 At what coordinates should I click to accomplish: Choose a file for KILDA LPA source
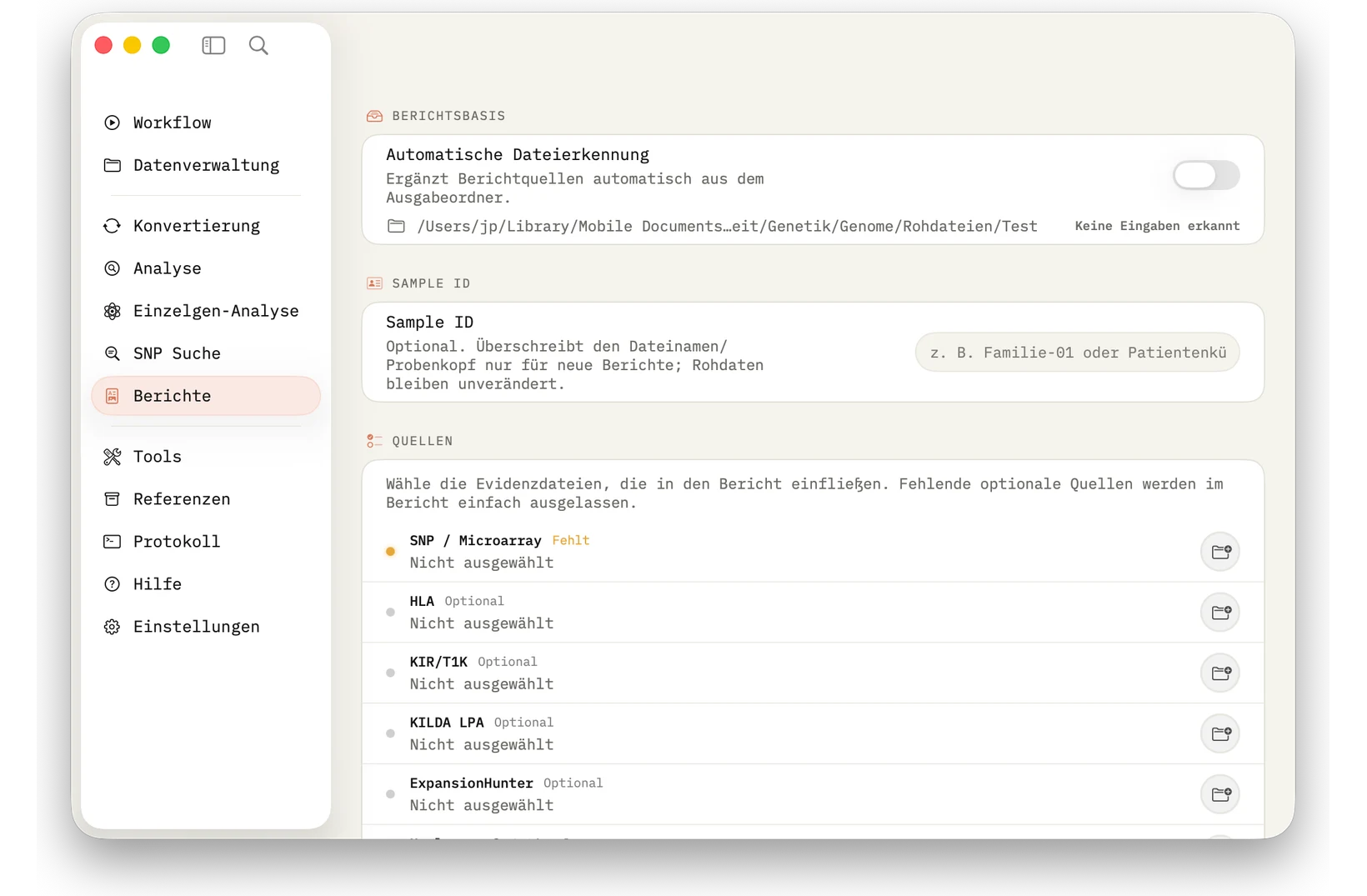click(1220, 733)
